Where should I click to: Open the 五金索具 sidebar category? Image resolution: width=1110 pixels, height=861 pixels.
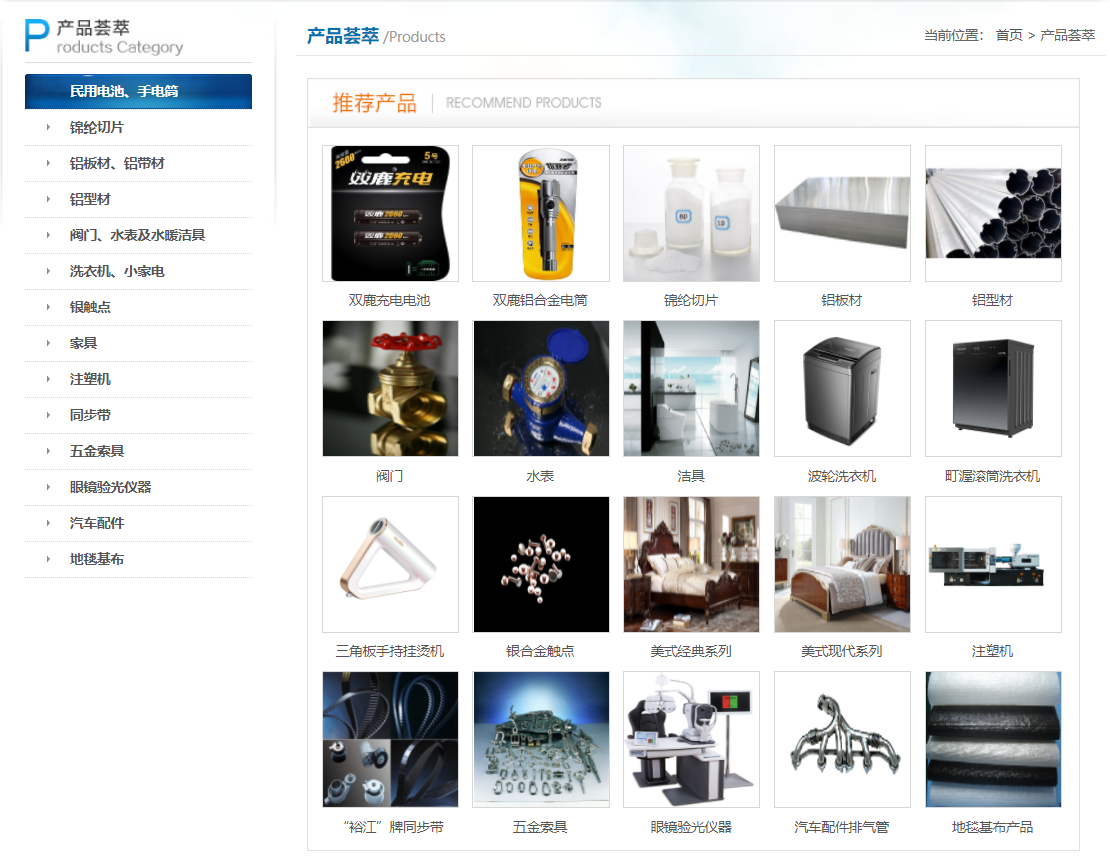click(96, 451)
